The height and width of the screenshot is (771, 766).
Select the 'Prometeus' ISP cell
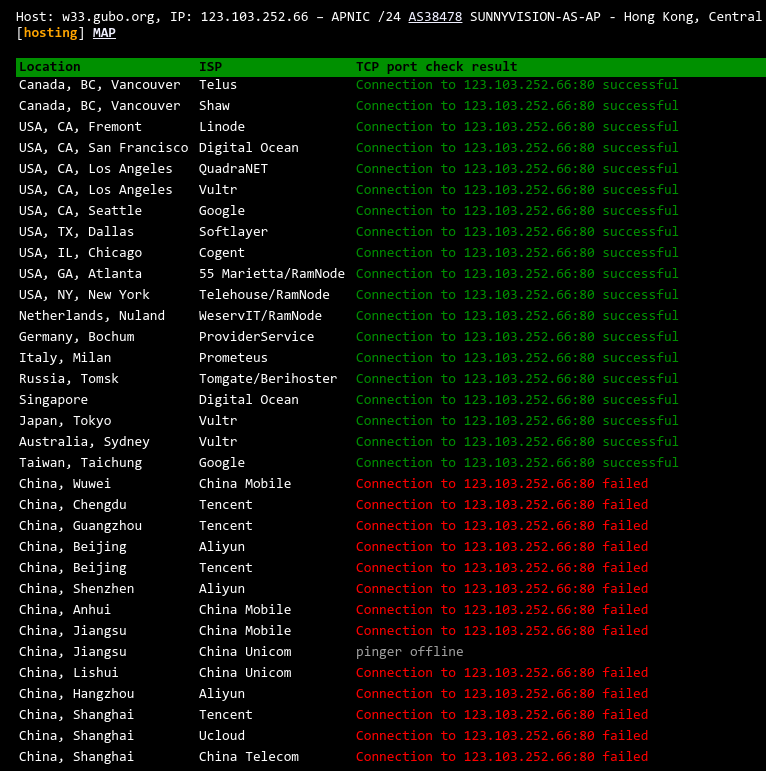click(x=234, y=357)
